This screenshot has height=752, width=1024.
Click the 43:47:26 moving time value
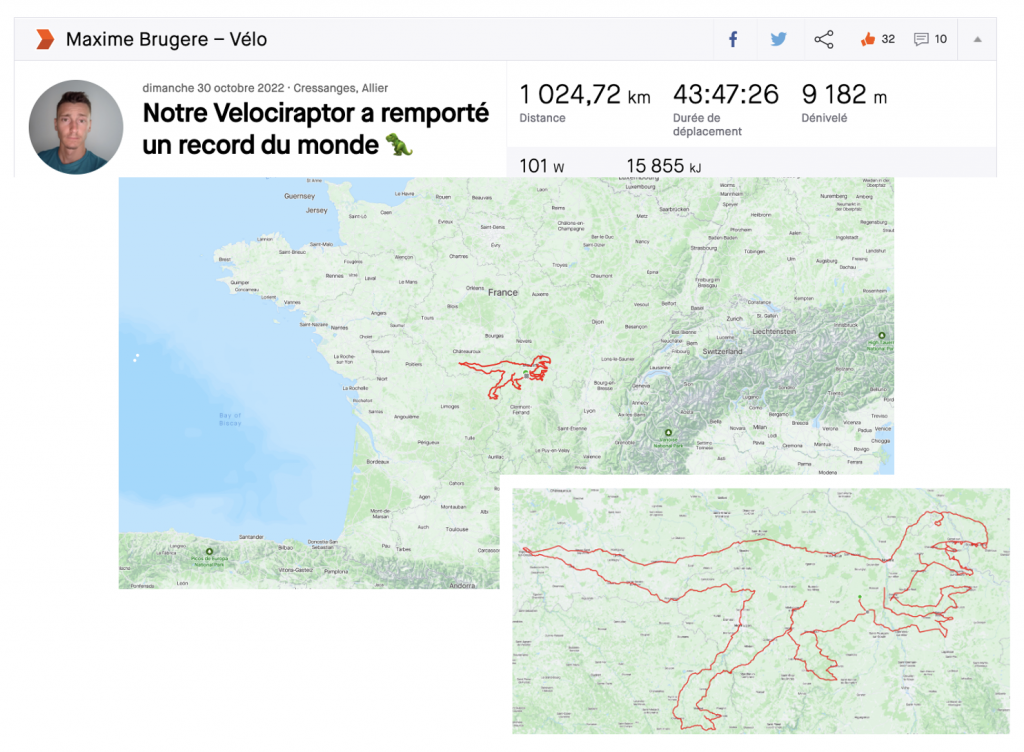point(726,95)
